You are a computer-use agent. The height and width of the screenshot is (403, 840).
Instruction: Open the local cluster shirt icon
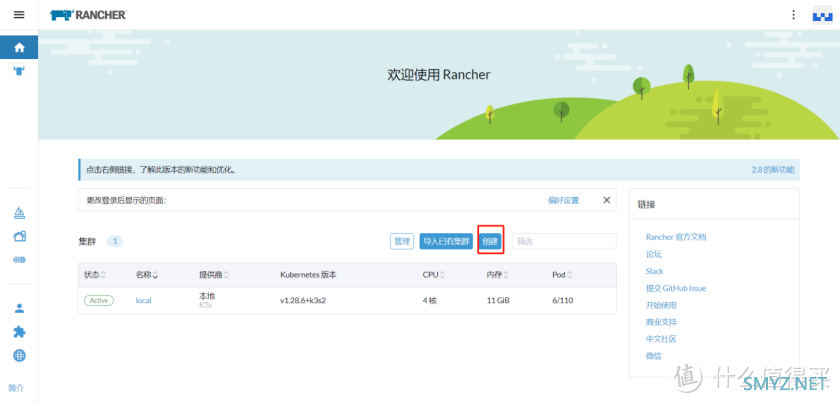click(19, 72)
